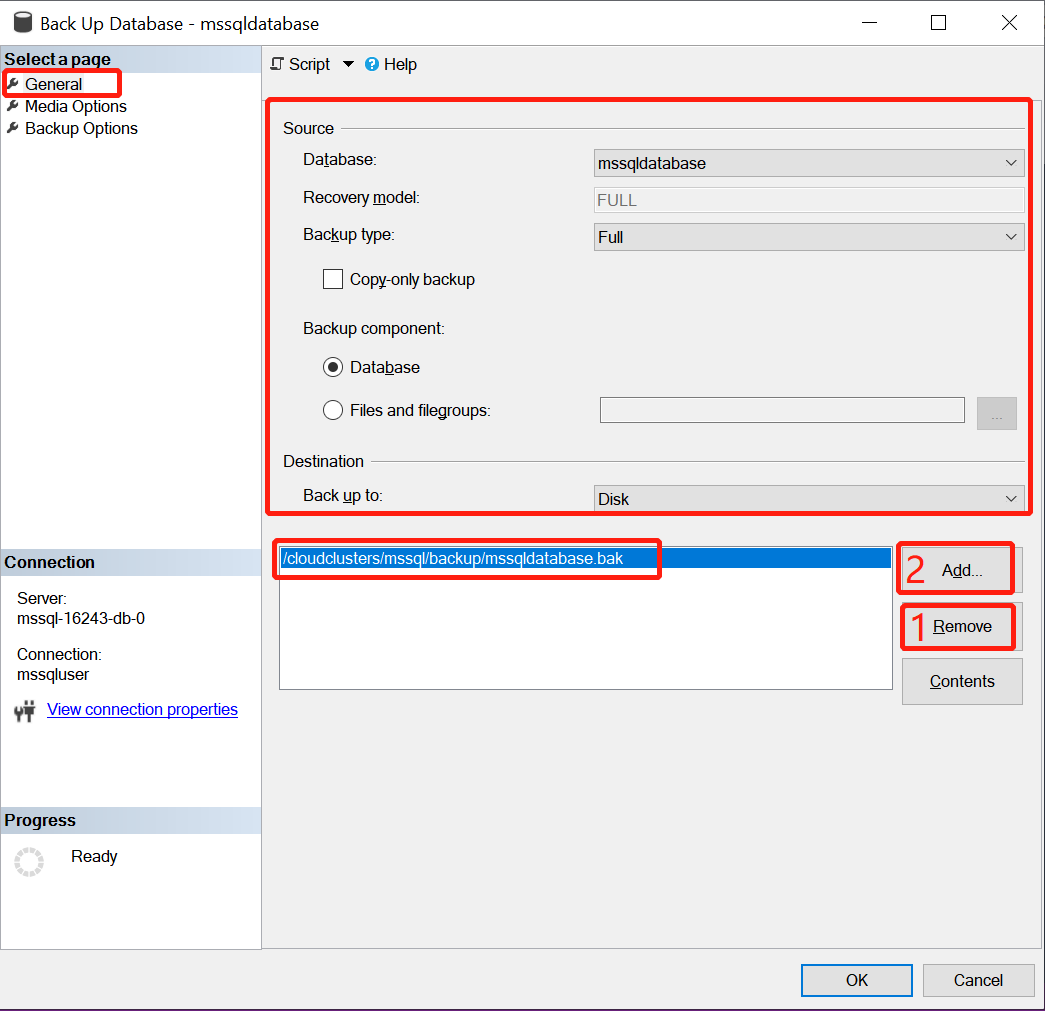Enable the Copy-only backup checkbox
Viewport: 1045px width, 1011px height.
coord(333,280)
